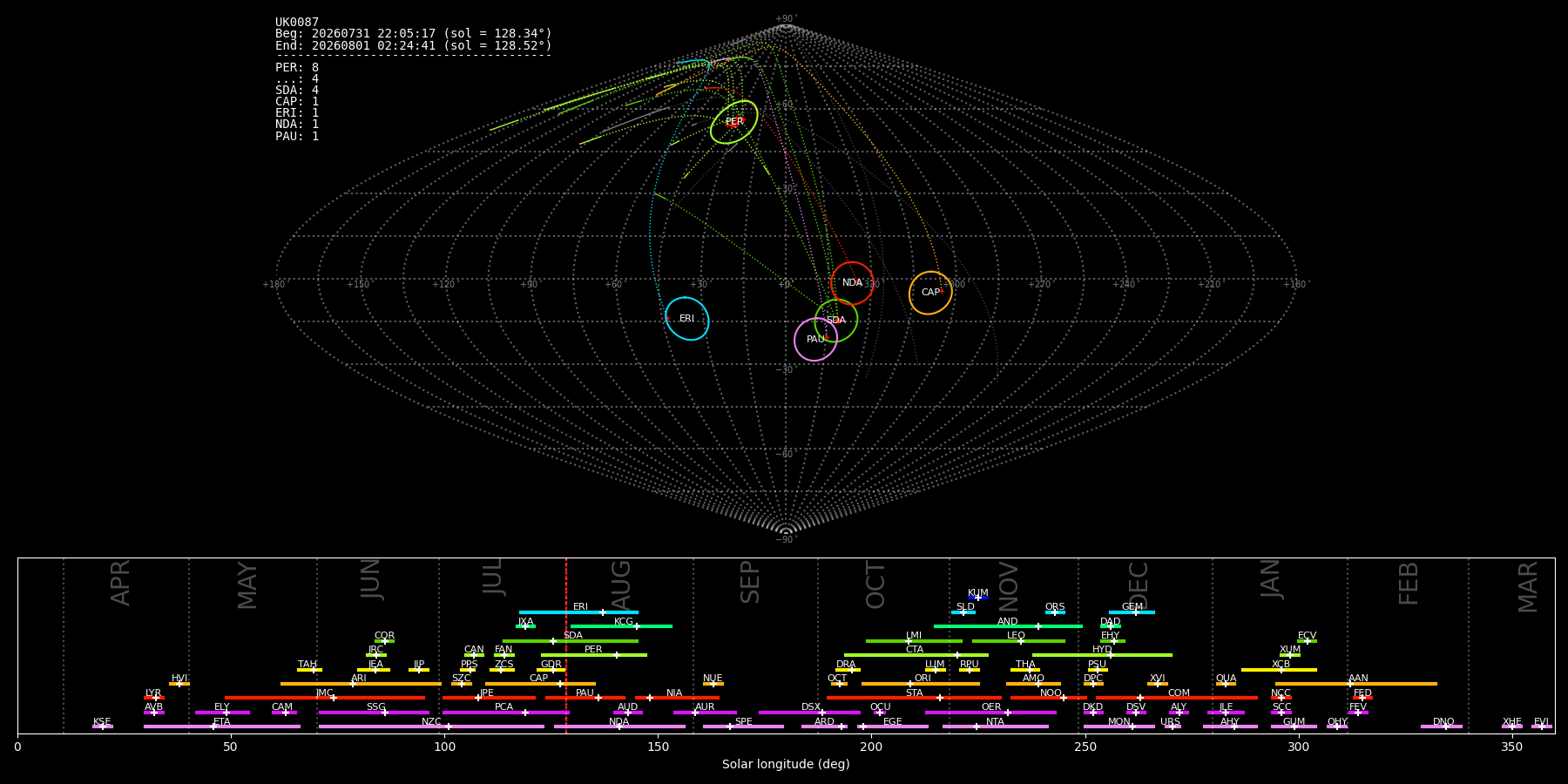Click the PER radiant circle on sky map

tap(733, 122)
